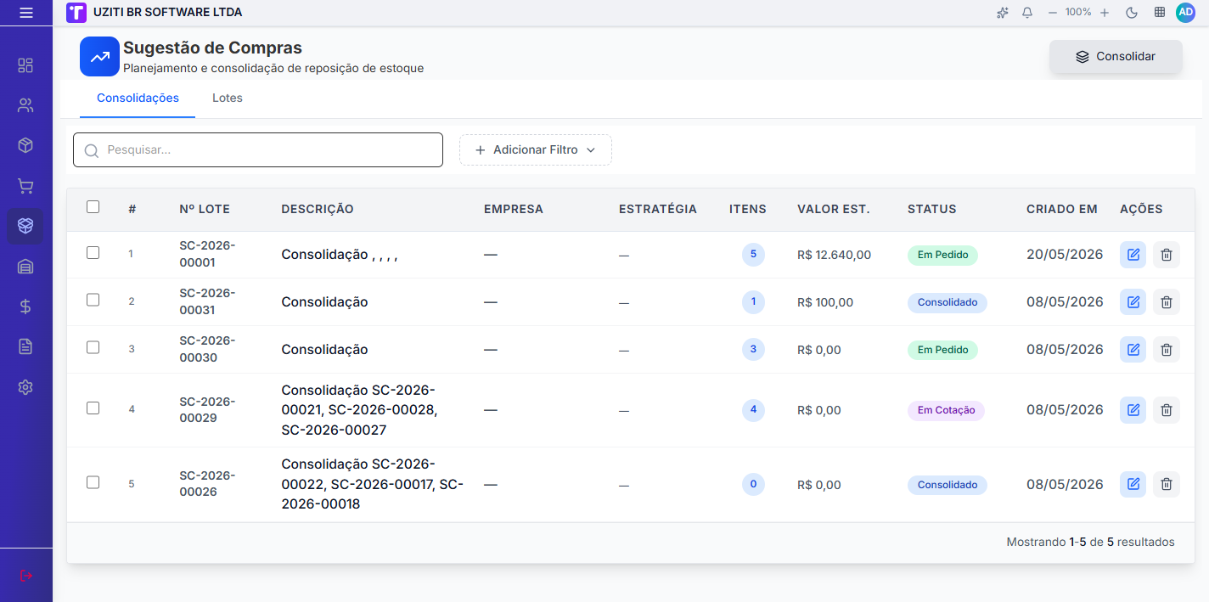Click the items count badge 5
Image resolution: width=1209 pixels, height=602 pixels.
tap(753, 254)
